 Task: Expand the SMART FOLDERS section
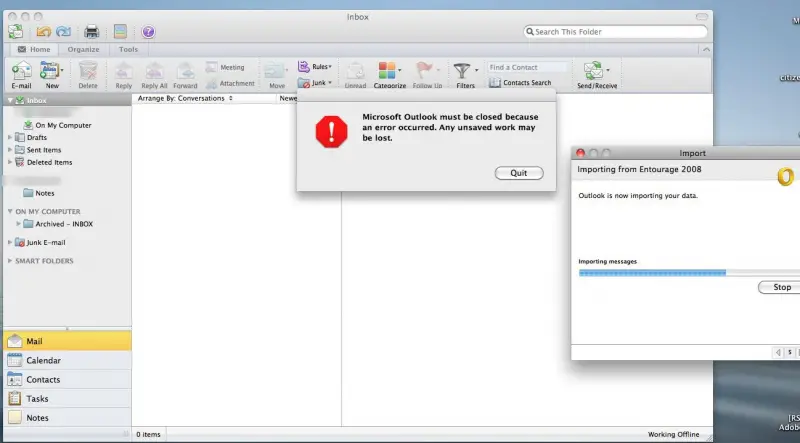(10, 260)
